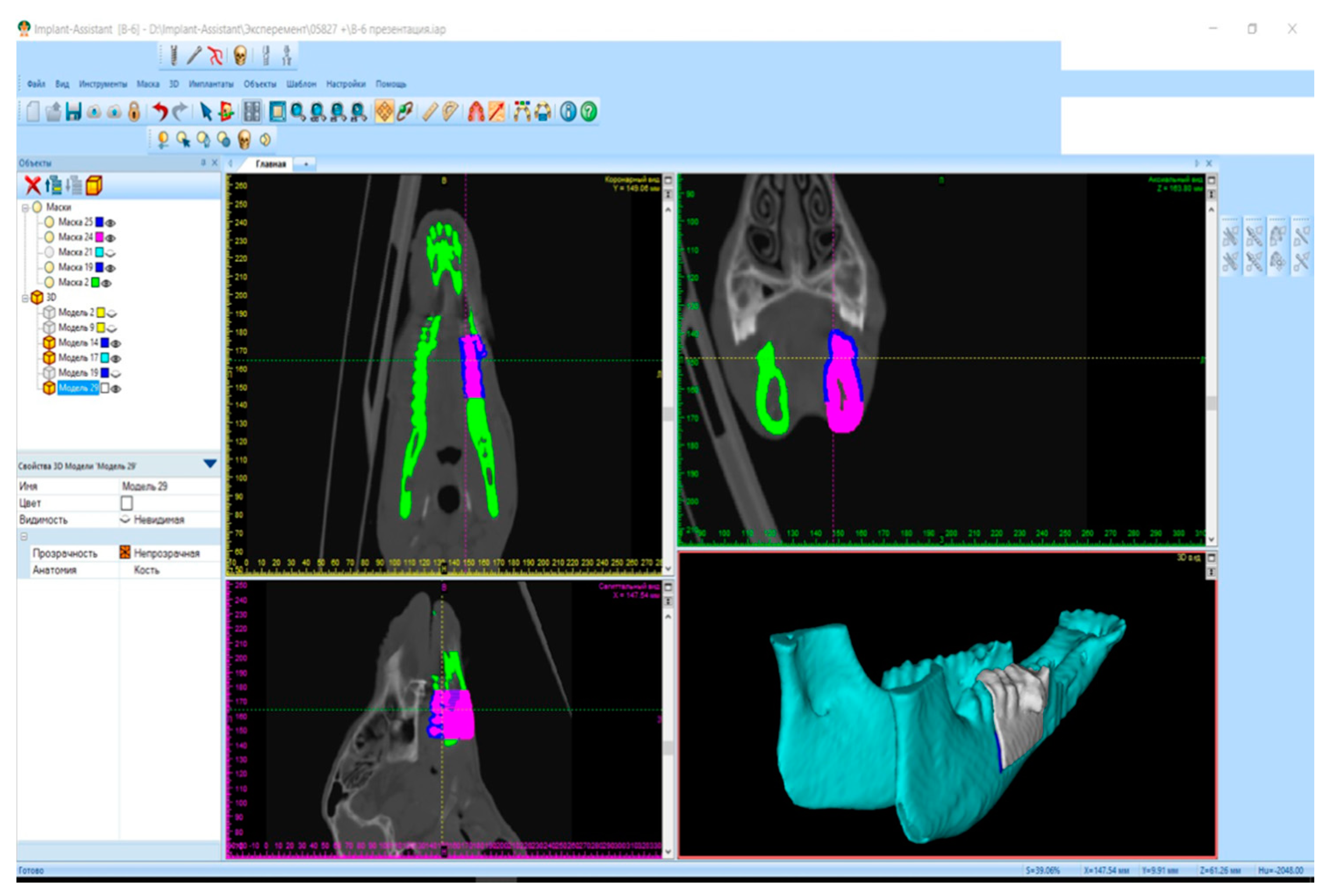Viewport: 1327px width, 896px height.
Task: Click the blue triangle in properties panel header
Action: [x=210, y=464]
